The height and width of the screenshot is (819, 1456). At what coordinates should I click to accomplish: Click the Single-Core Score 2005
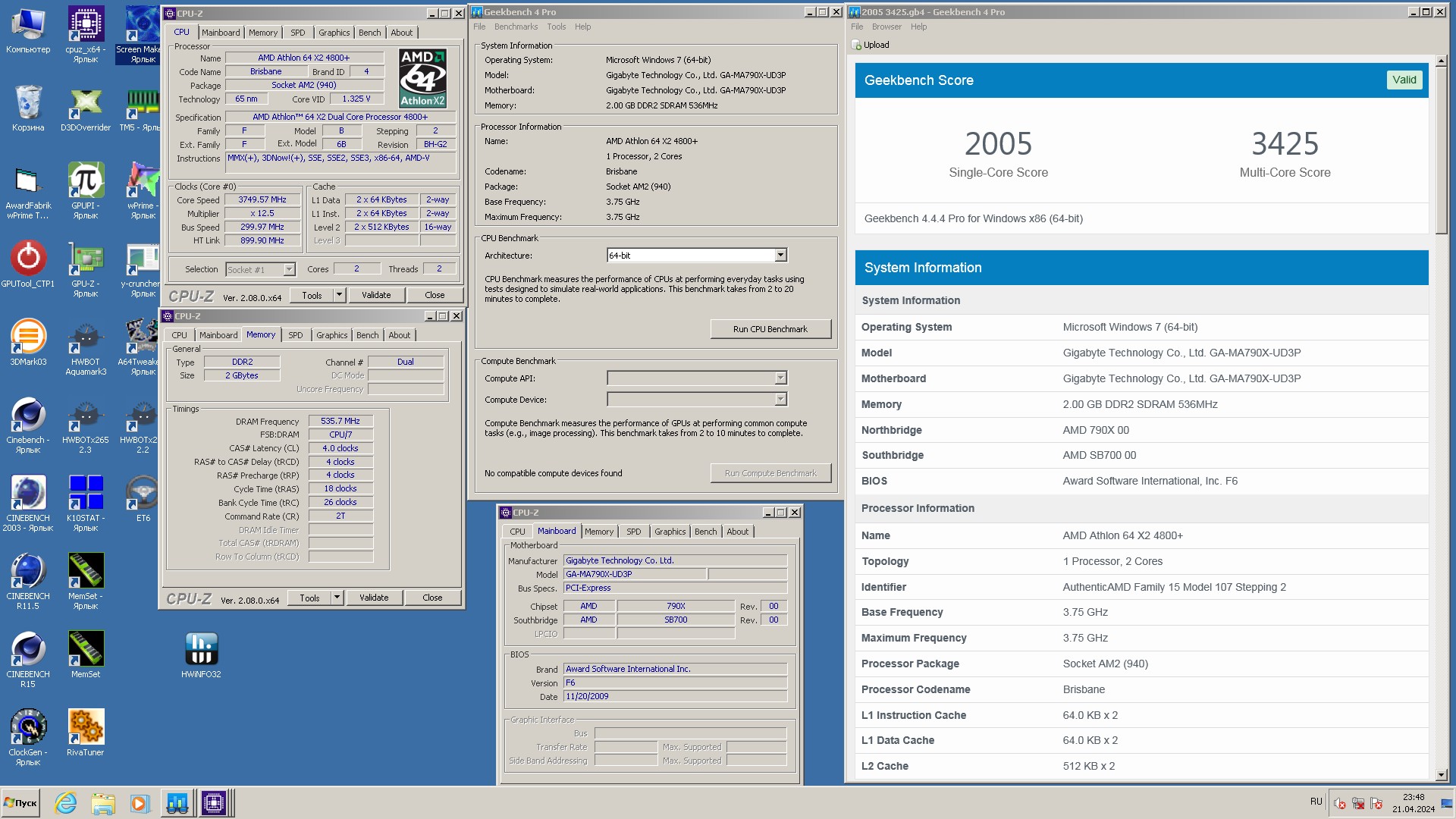[998, 143]
